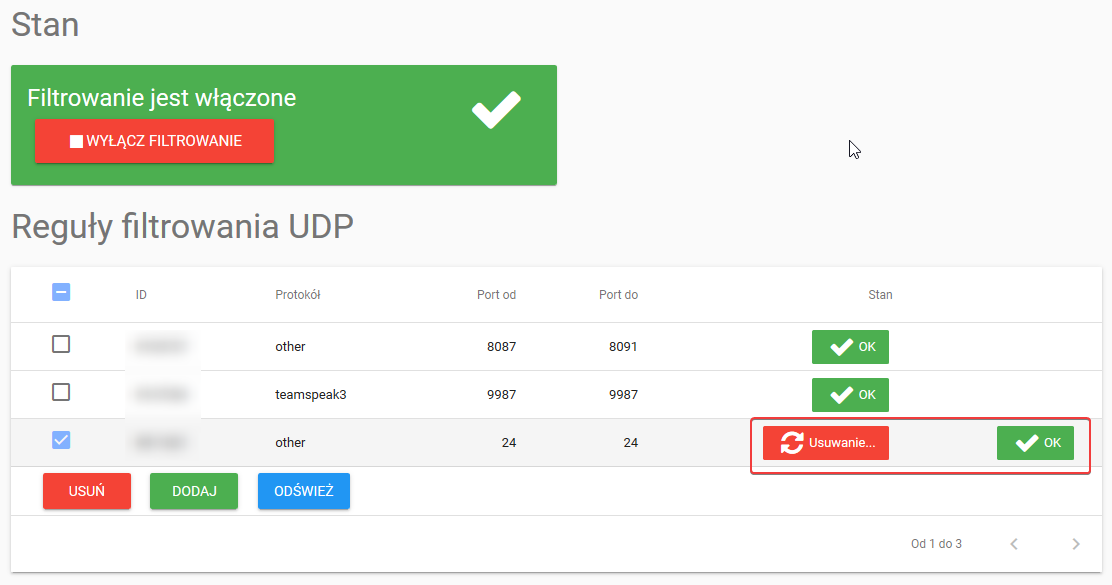Click the red Usuwanie... status button
The height and width of the screenshot is (585, 1112).
pos(826,443)
